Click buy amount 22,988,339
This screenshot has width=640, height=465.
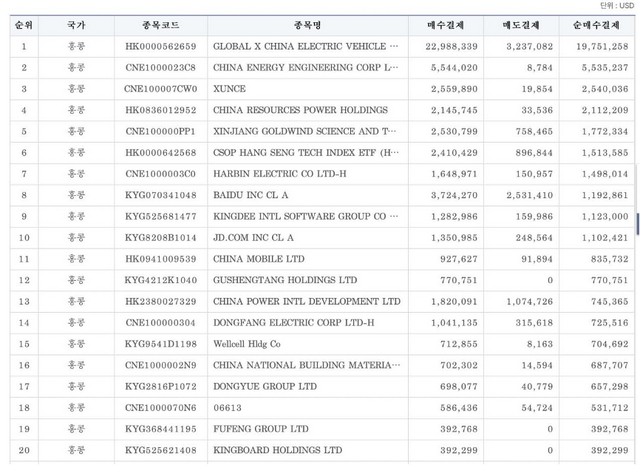click(x=451, y=47)
